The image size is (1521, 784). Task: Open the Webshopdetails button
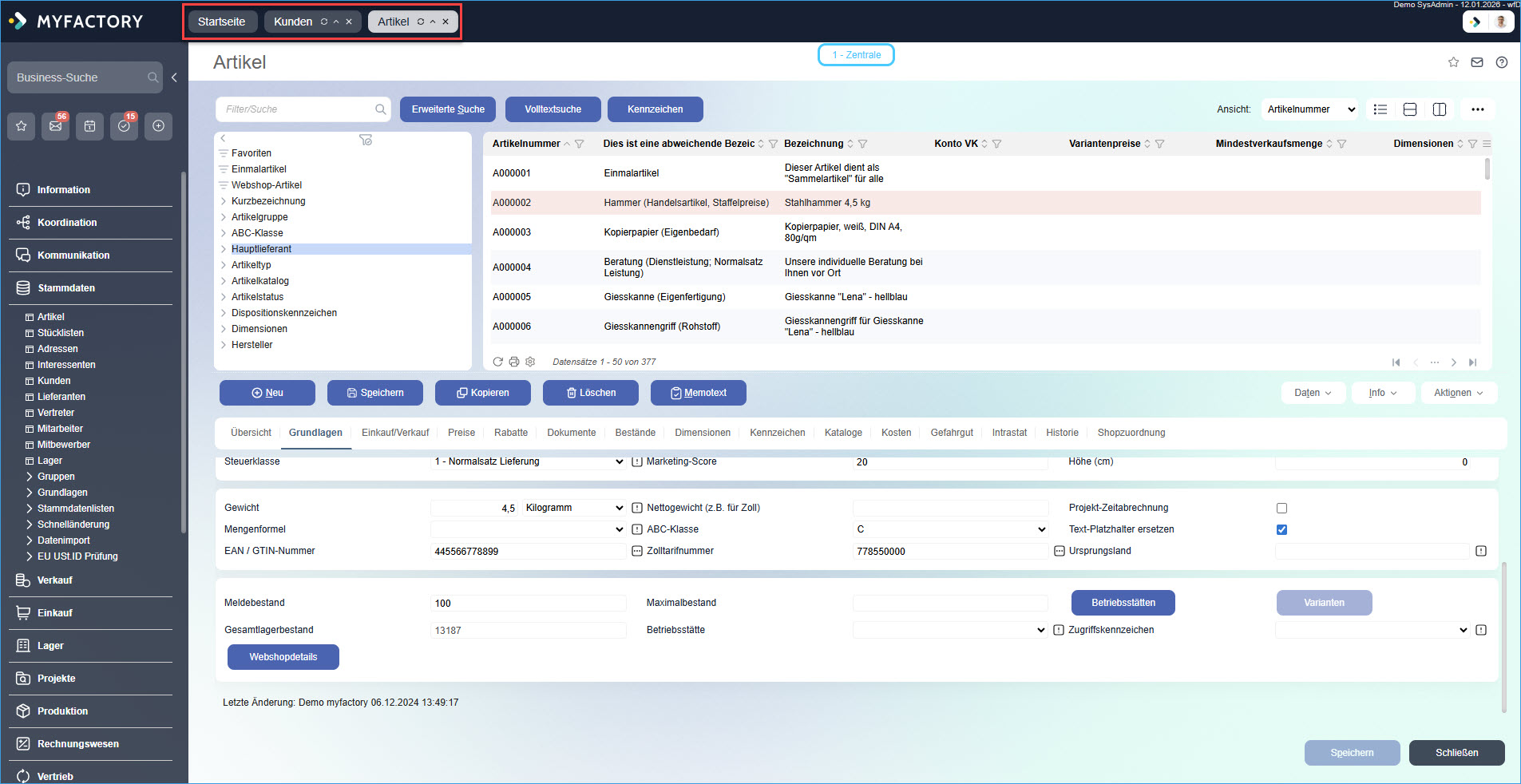click(283, 656)
